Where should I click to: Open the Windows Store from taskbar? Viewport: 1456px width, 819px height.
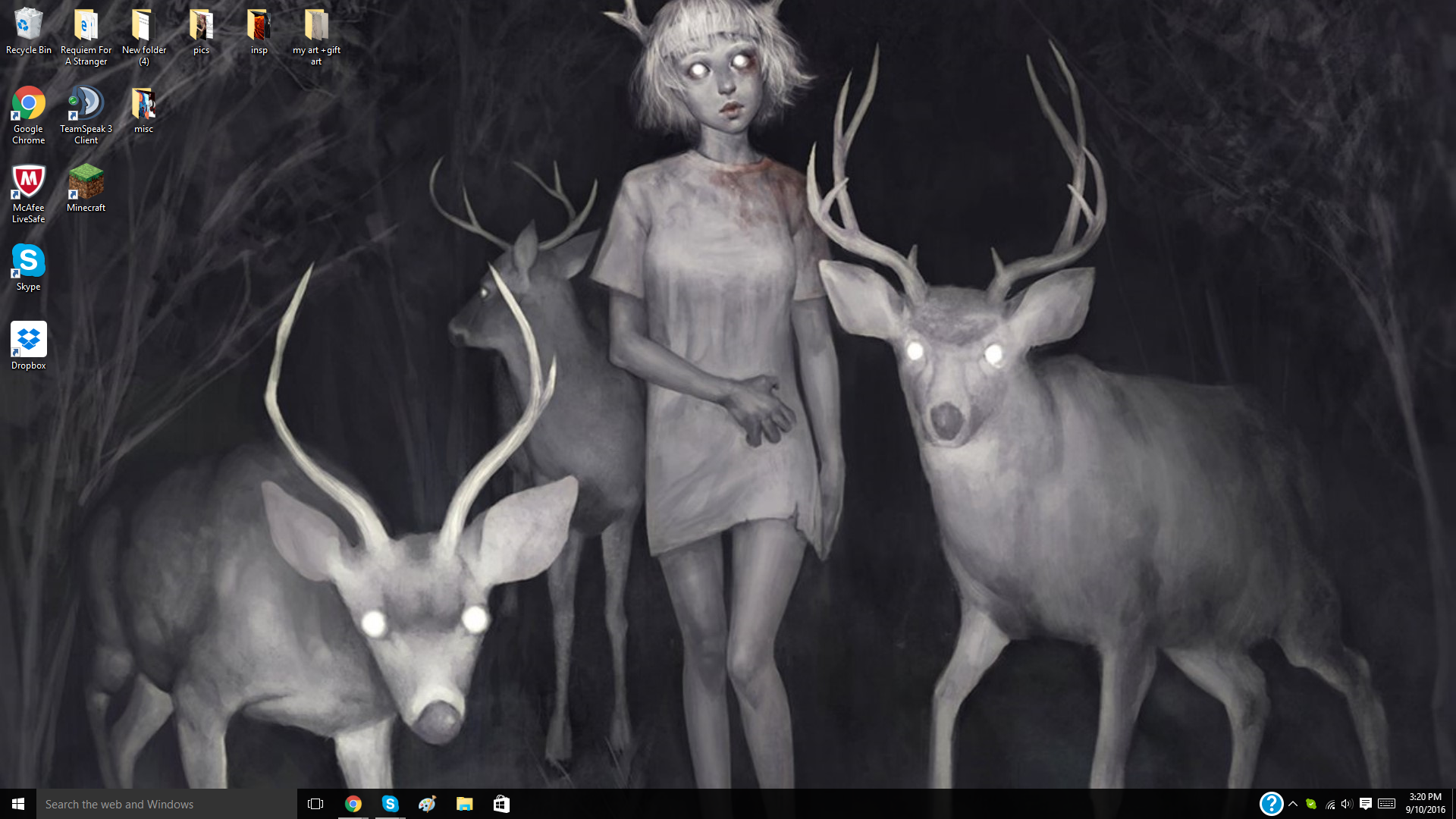(501, 804)
